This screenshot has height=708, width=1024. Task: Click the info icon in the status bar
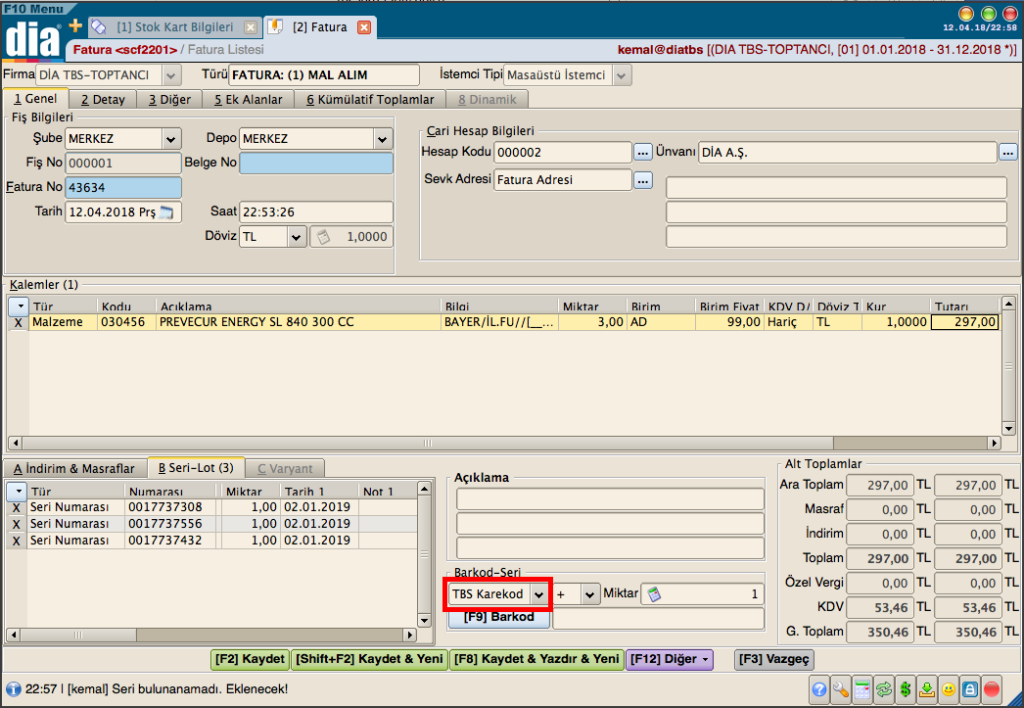coord(13,689)
